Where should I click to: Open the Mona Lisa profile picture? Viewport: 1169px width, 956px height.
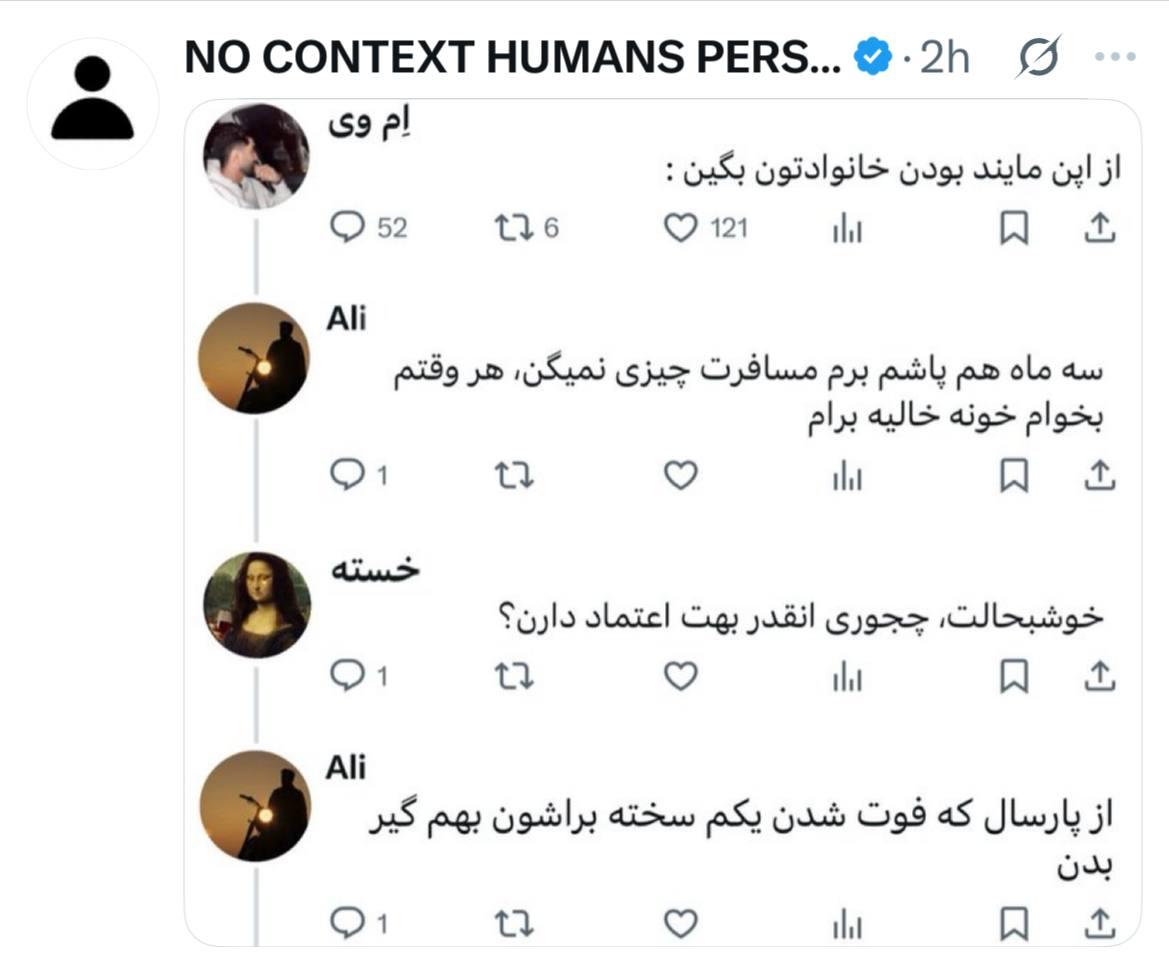256,604
